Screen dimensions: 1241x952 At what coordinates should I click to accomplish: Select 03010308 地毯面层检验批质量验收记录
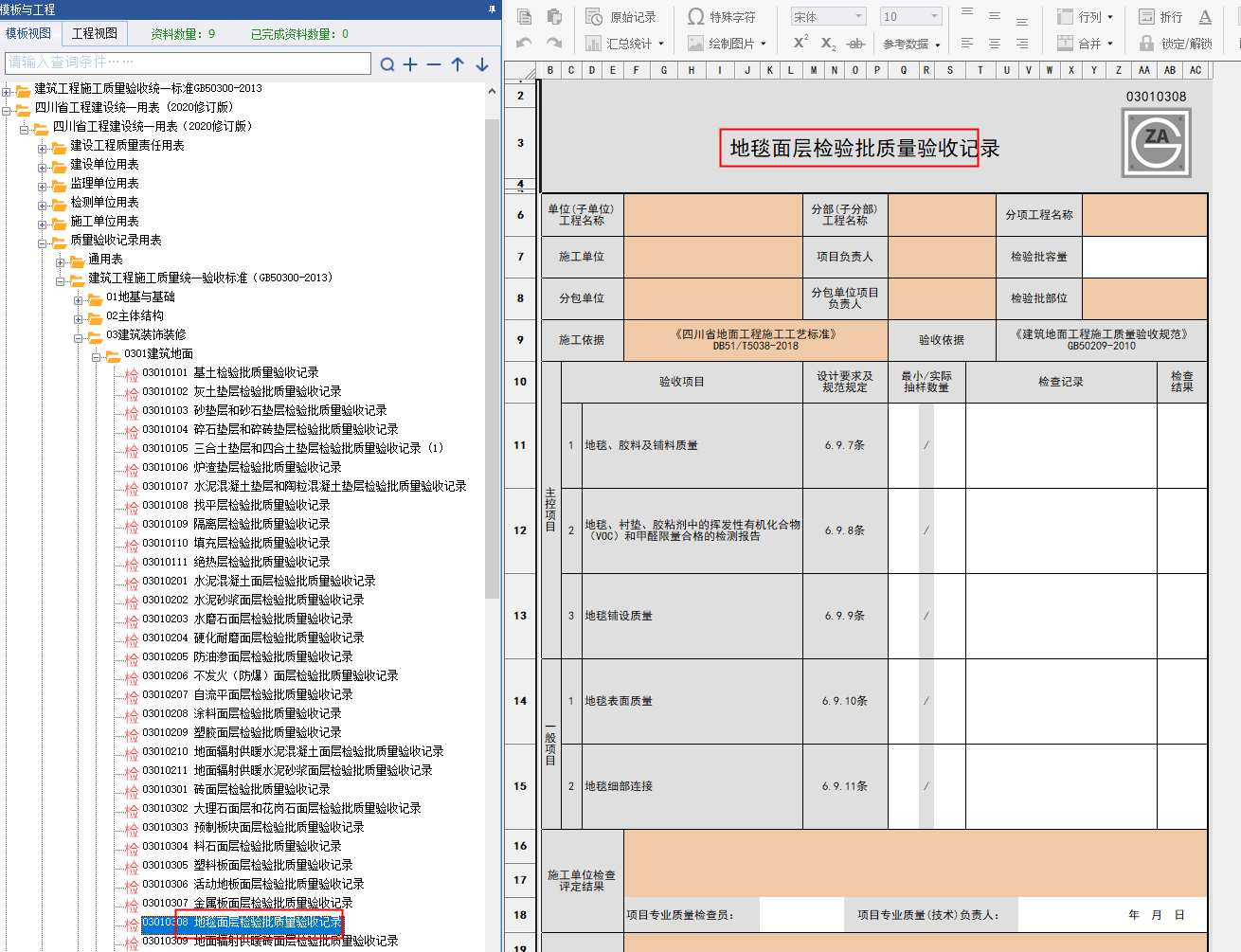click(x=242, y=922)
